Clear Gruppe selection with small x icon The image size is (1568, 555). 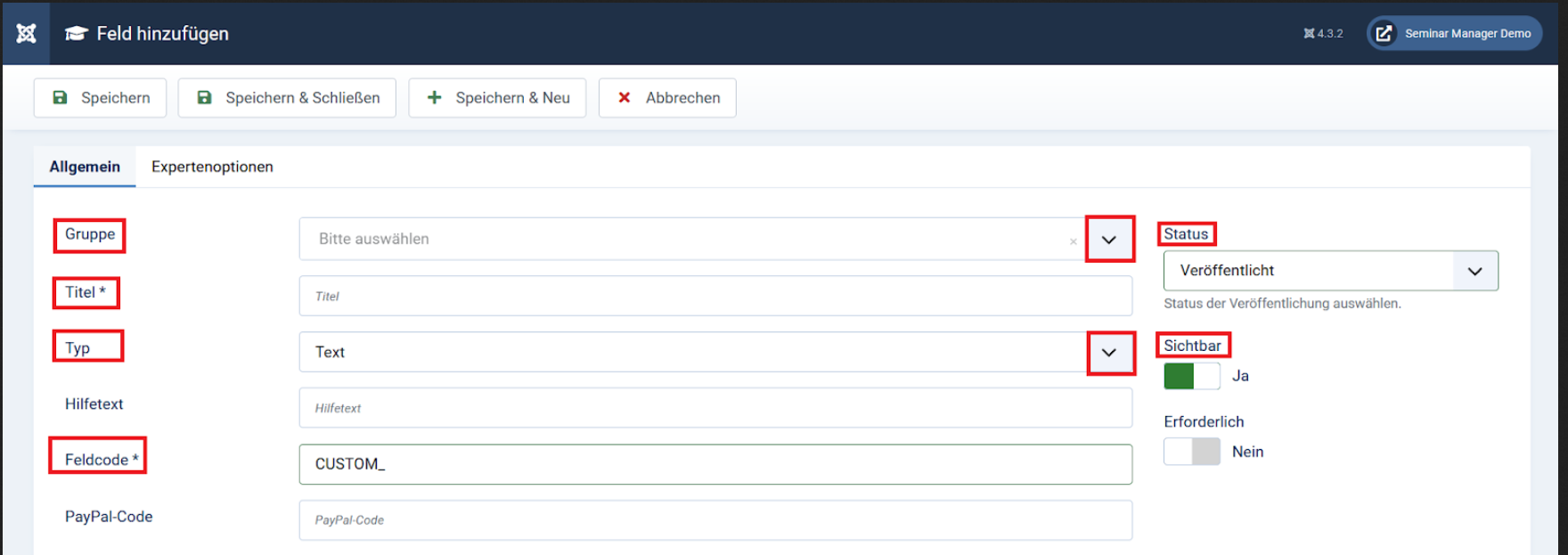(1073, 241)
